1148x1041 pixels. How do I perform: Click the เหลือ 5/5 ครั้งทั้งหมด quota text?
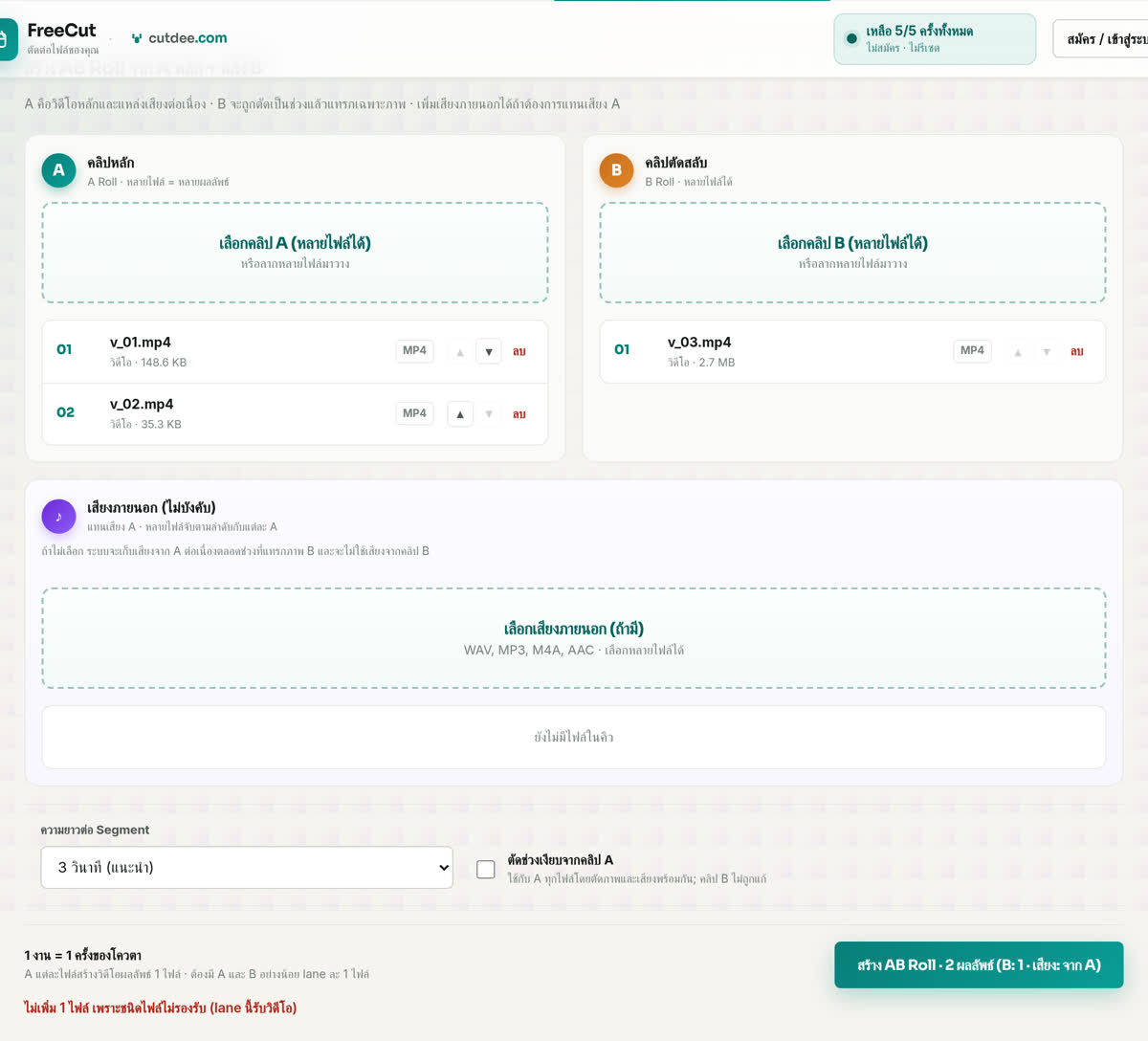pos(919,31)
